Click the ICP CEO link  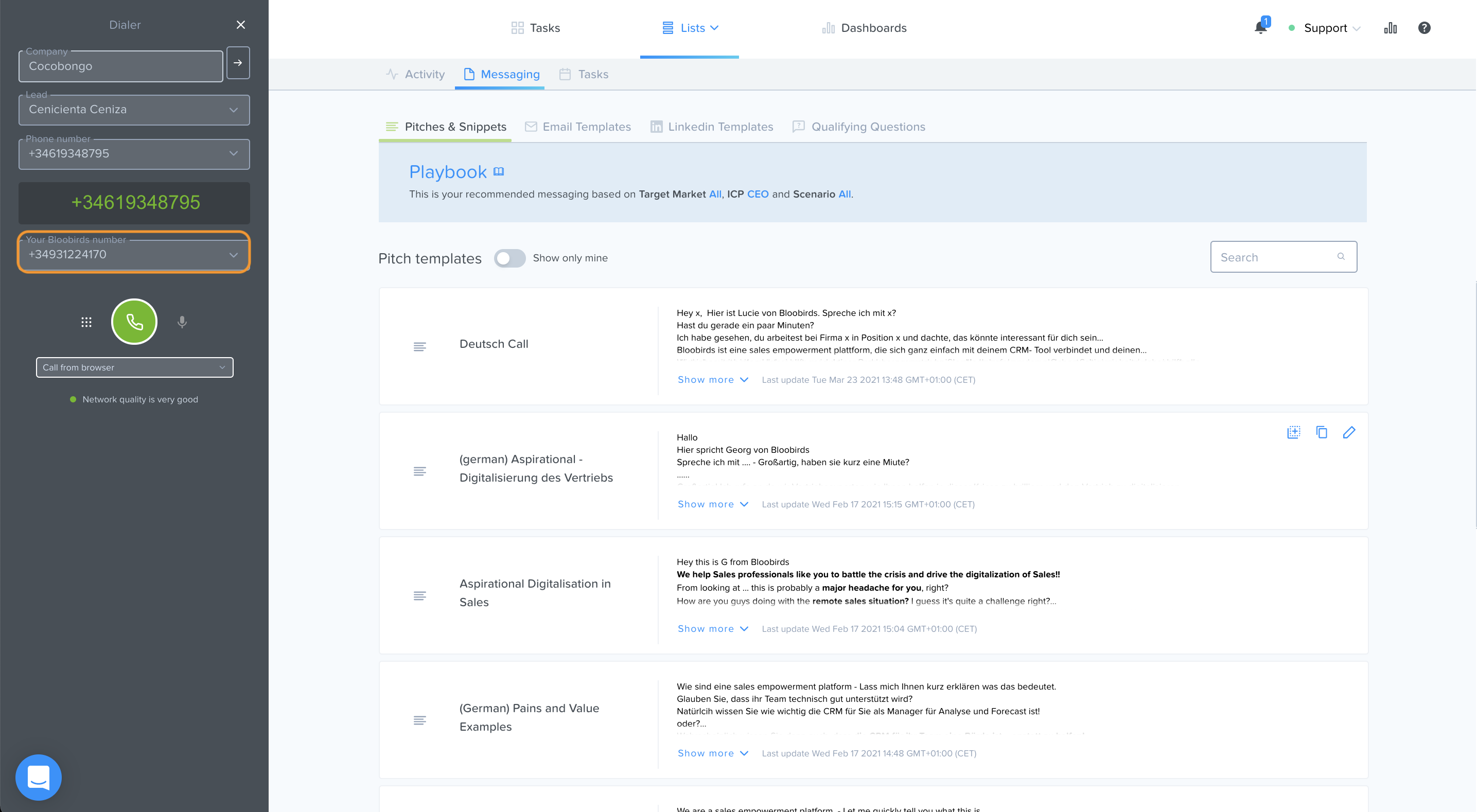click(758, 195)
